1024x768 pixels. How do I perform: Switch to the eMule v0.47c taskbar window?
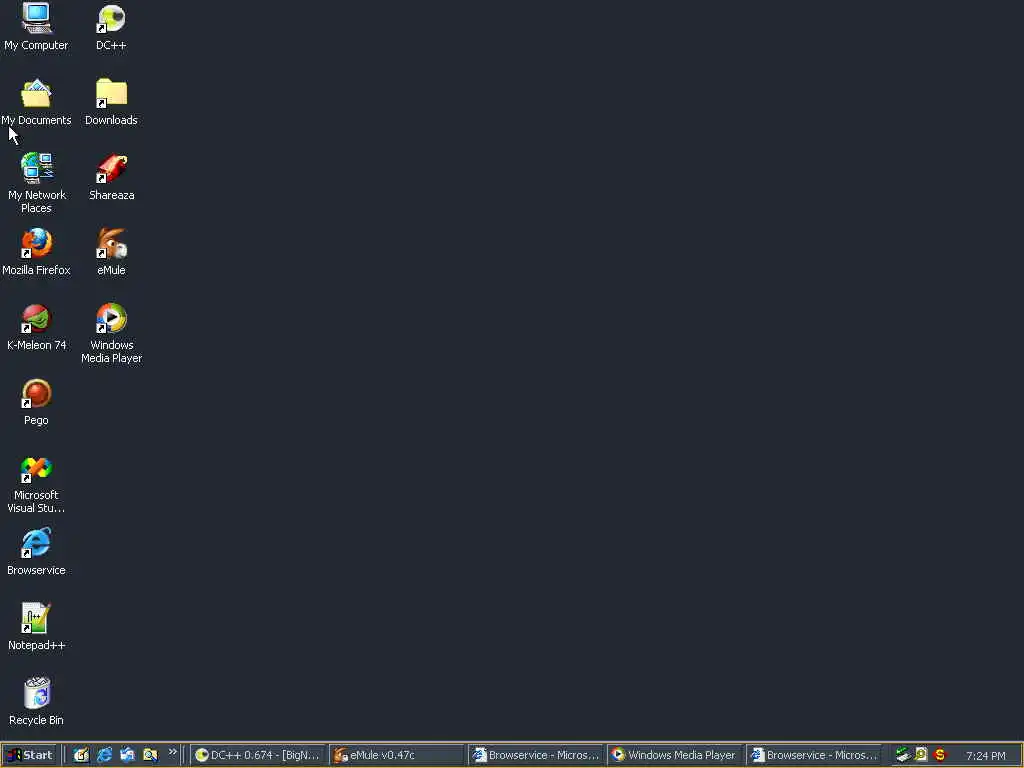pos(396,755)
